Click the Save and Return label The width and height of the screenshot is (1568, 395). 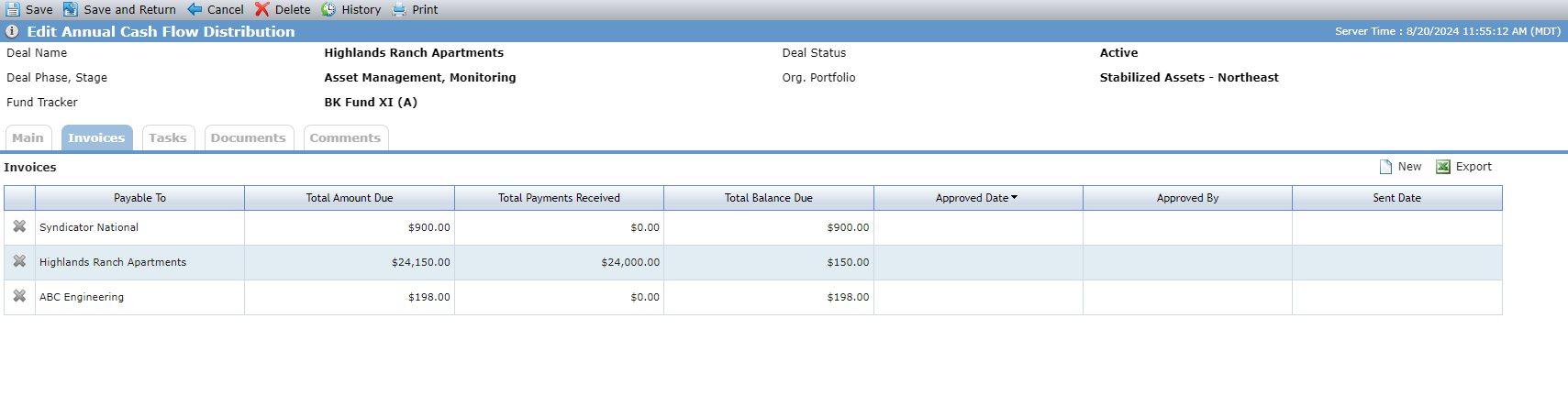pos(129,10)
